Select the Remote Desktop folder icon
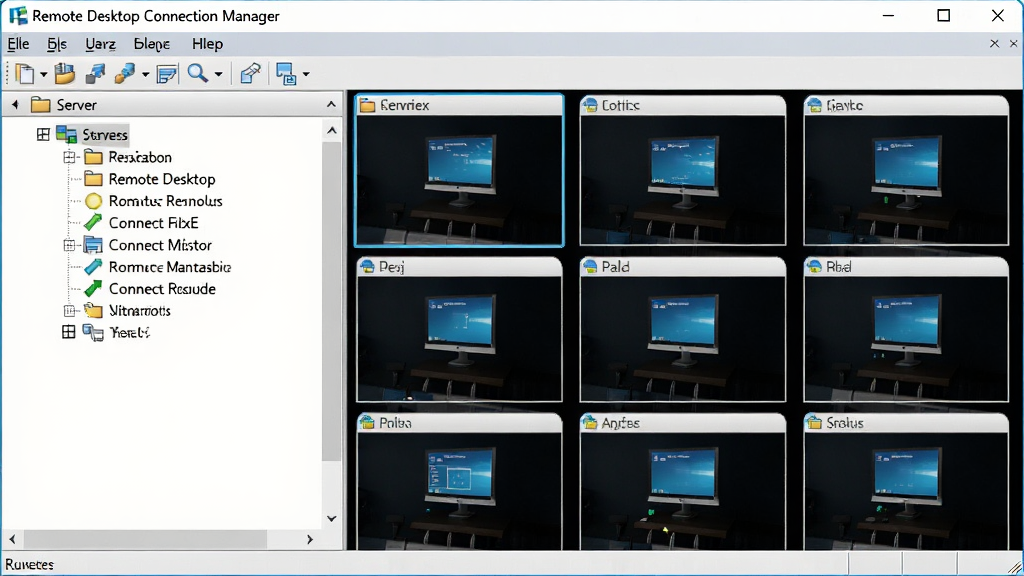This screenshot has height=576, width=1024. click(x=93, y=179)
